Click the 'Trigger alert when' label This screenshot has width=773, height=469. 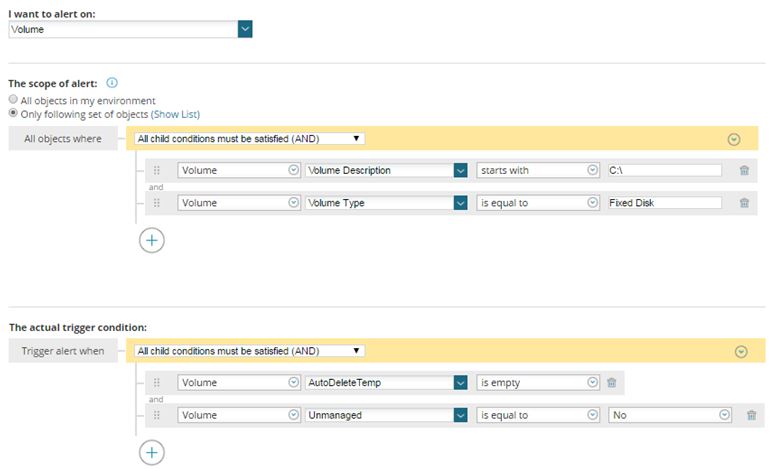click(63, 351)
